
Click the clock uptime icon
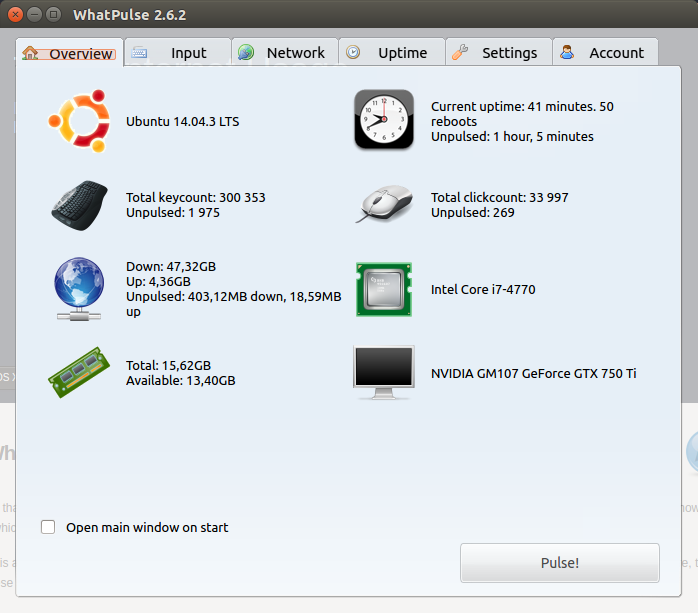(x=384, y=119)
